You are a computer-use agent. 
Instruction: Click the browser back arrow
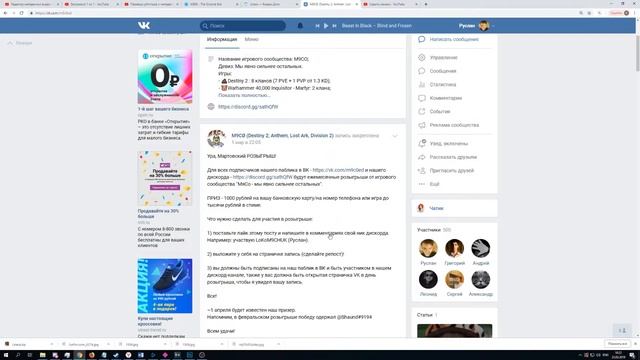[x=5, y=13]
